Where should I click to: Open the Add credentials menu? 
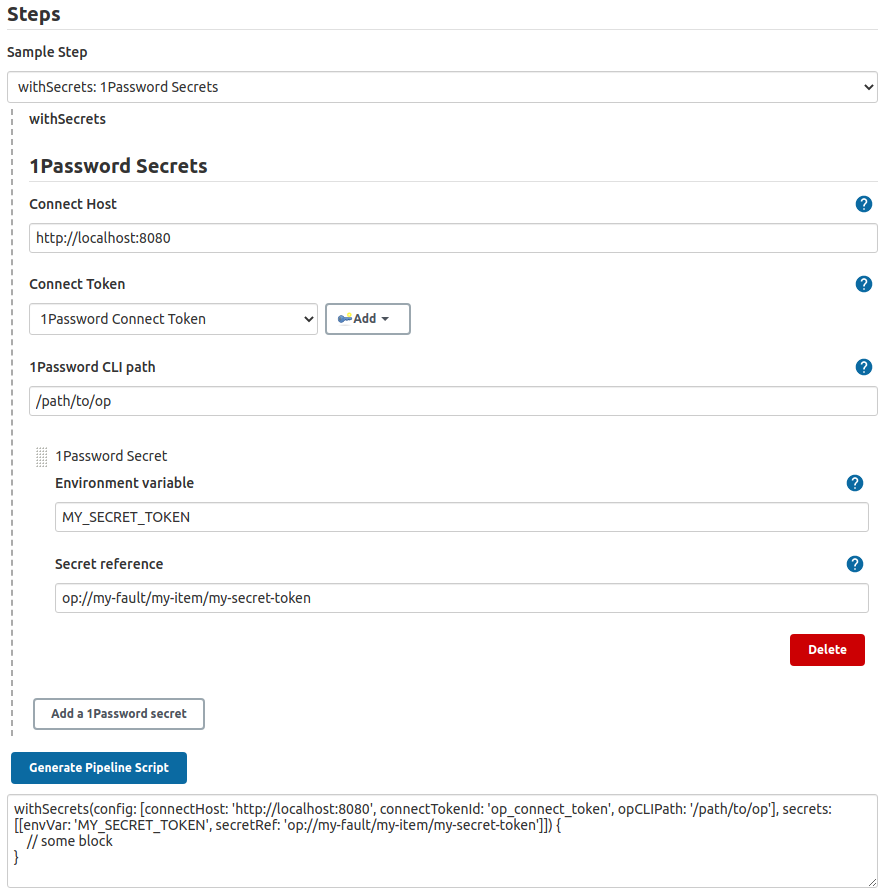[368, 319]
